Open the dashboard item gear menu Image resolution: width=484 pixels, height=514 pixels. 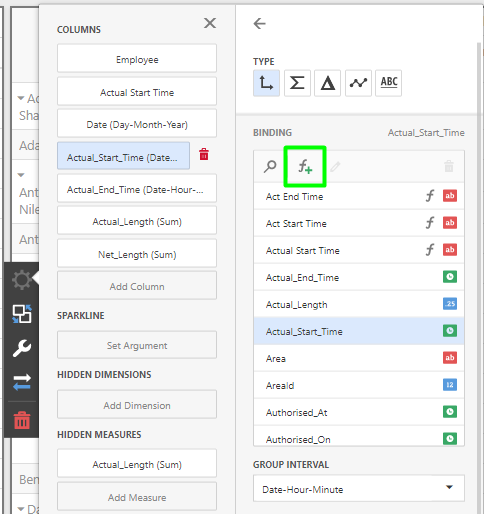(x=22, y=280)
